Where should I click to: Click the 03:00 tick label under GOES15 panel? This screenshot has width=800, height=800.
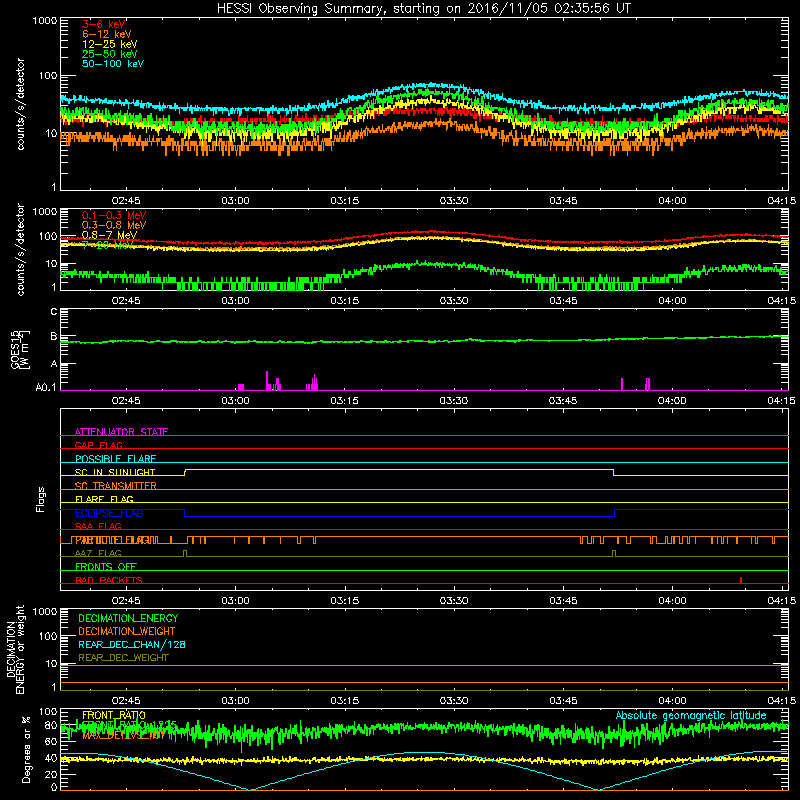(235, 401)
